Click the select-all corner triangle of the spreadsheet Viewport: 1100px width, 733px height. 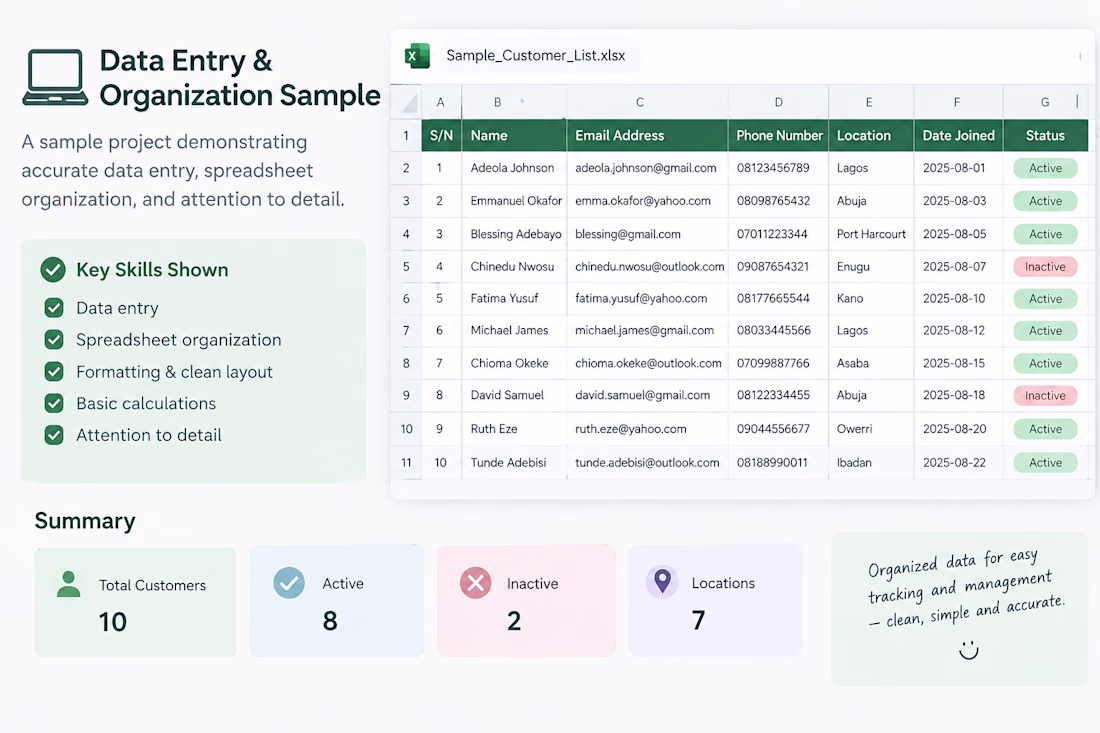[x=409, y=103]
